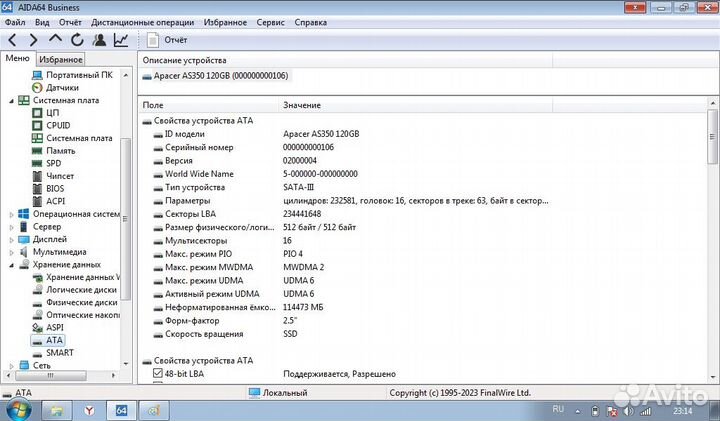Click the details pane vertical scrollbar thumb
Screen dimensions: 720x421
[712, 136]
